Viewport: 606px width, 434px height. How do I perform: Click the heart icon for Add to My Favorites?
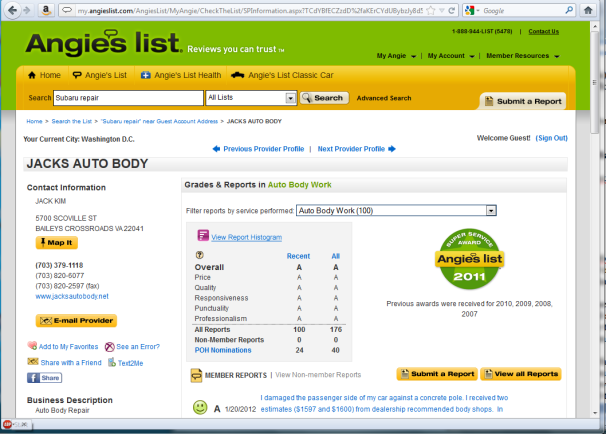coord(32,345)
